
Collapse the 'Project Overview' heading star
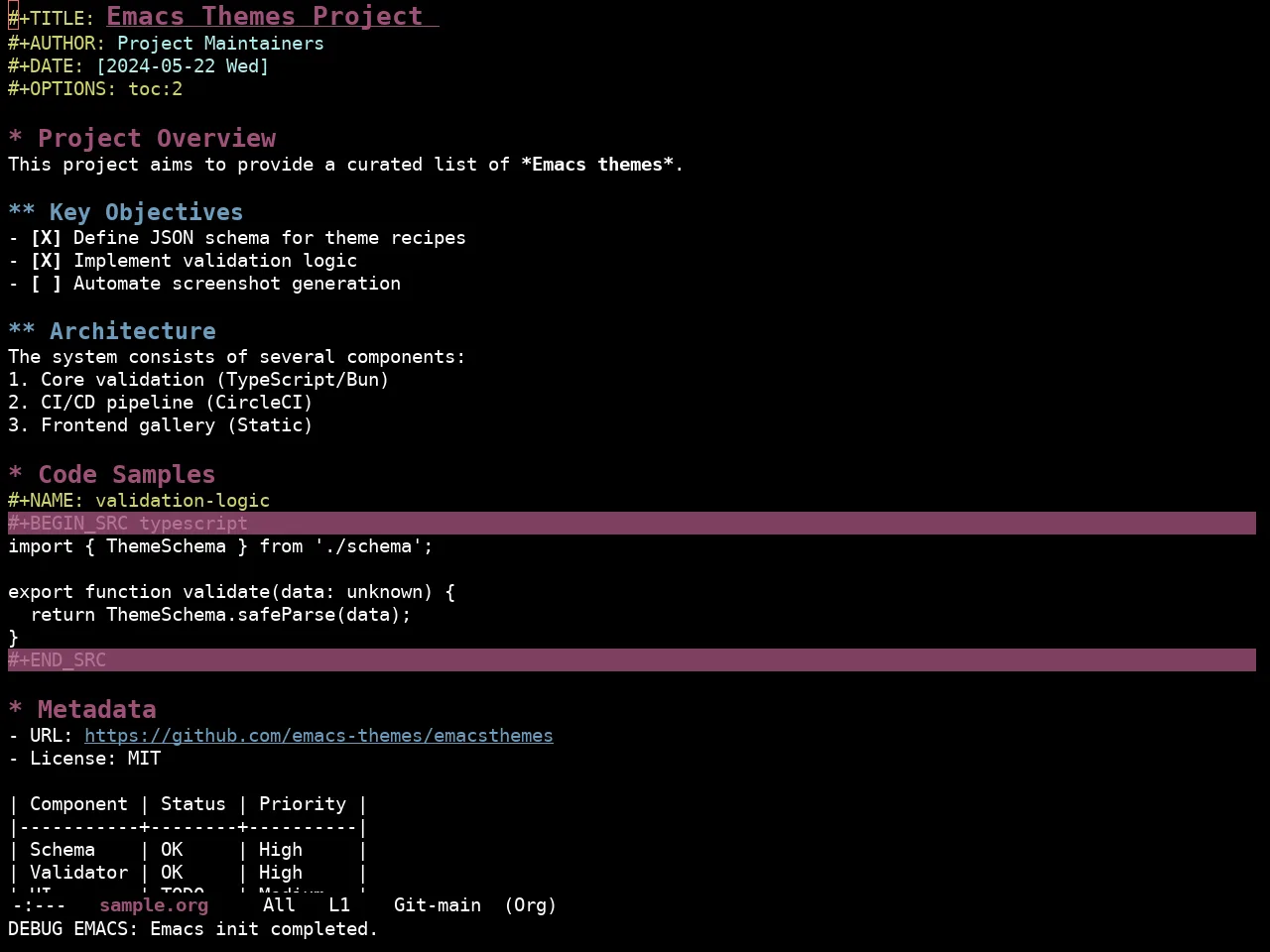click(x=15, y=139)
